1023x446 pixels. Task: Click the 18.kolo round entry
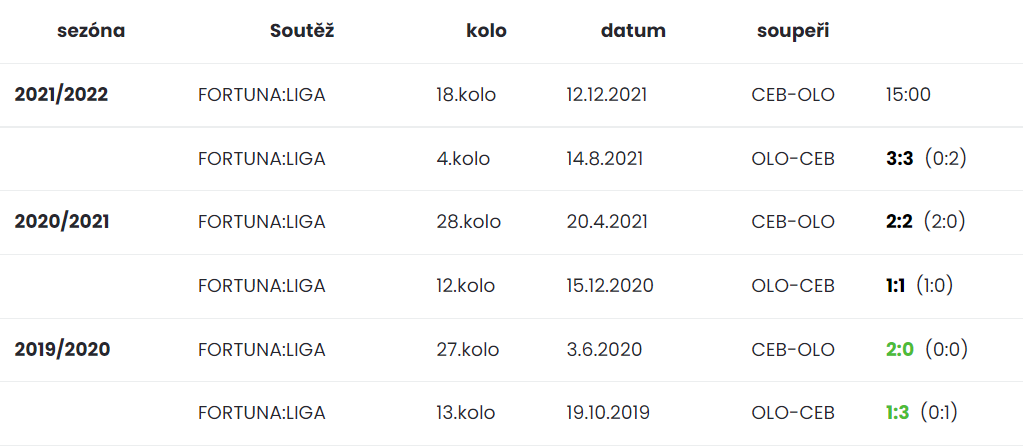466,95
